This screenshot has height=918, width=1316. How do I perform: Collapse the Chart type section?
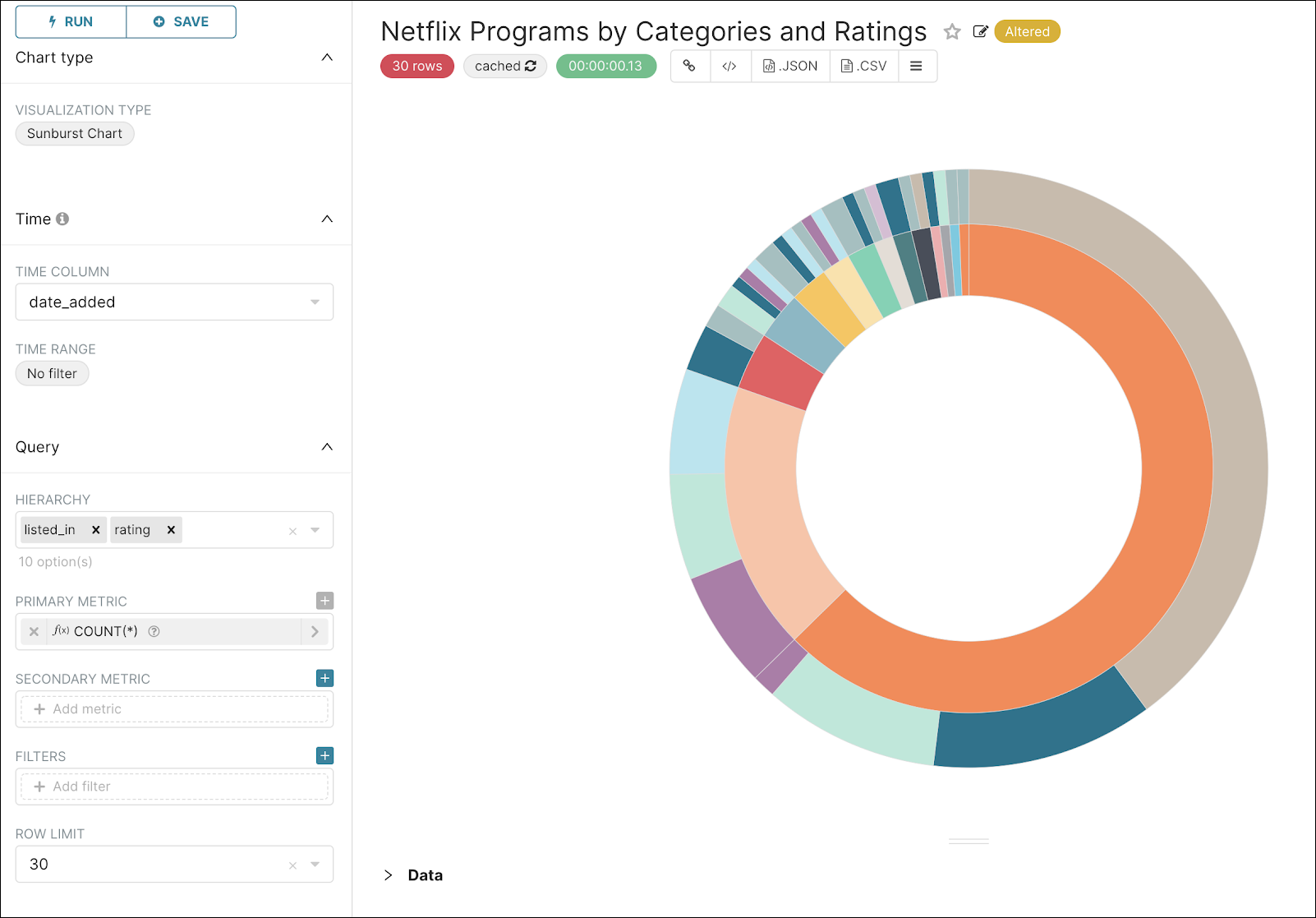coord(326,58)
